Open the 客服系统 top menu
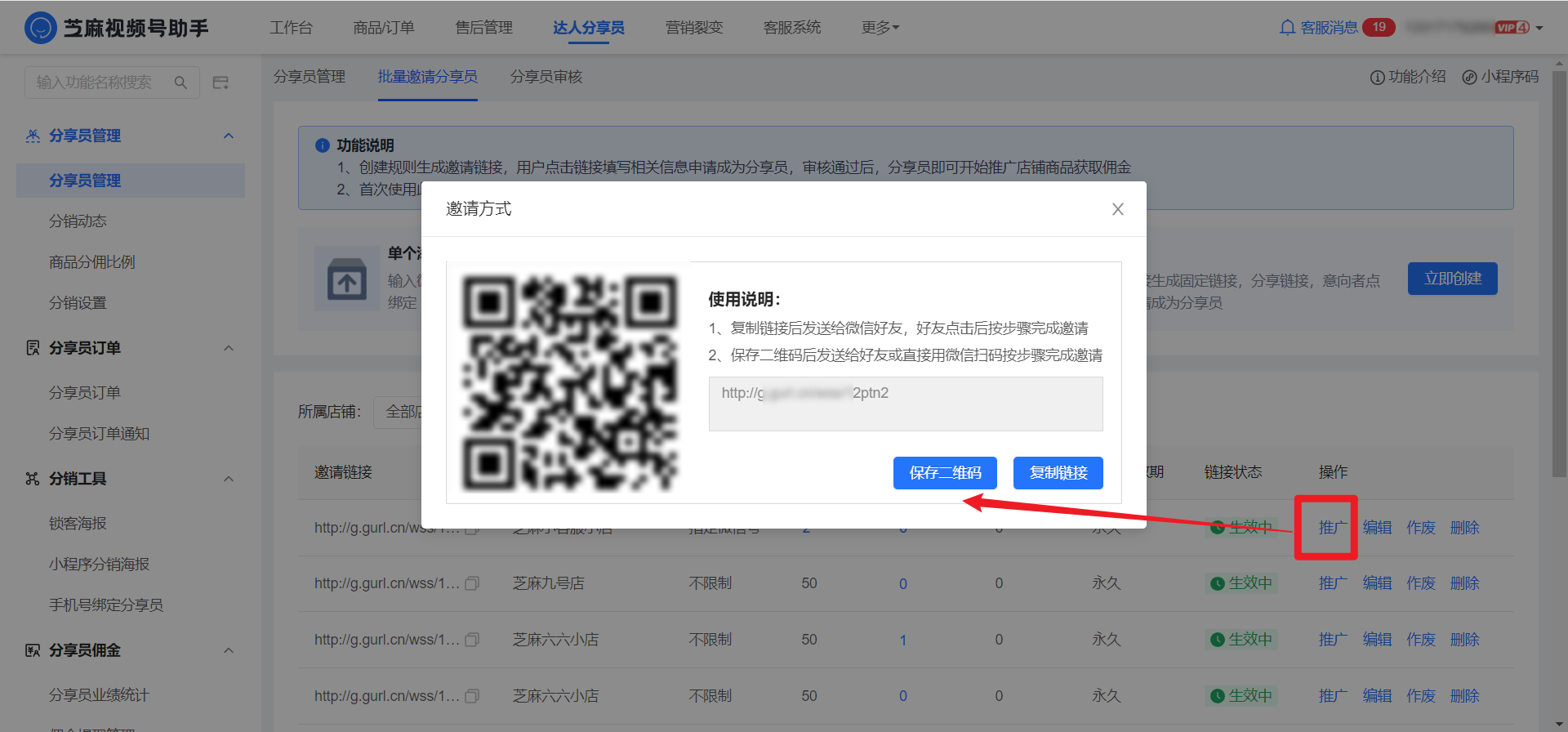The image size is (1568, 732). pyautogui.click(x=792, y=28)
